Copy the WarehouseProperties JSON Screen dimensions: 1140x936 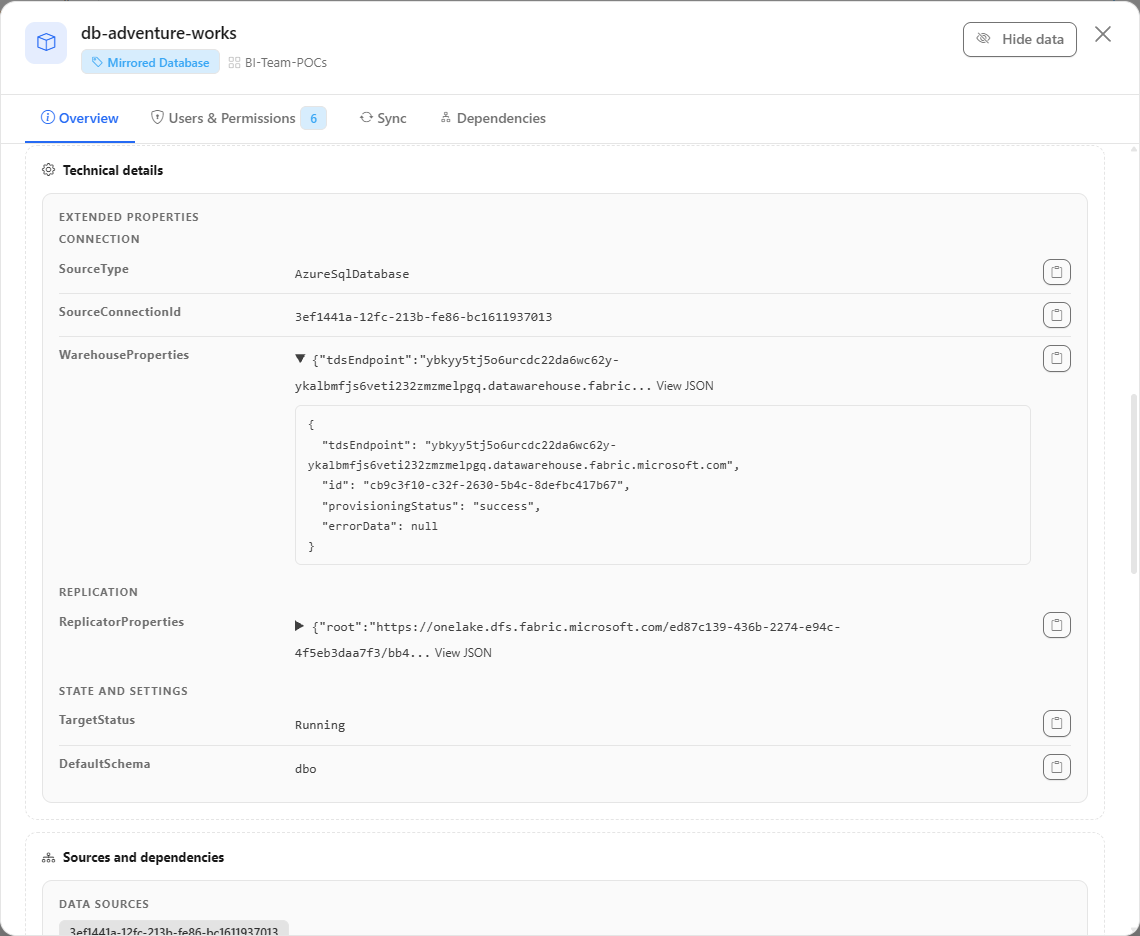click(1056, 358)
